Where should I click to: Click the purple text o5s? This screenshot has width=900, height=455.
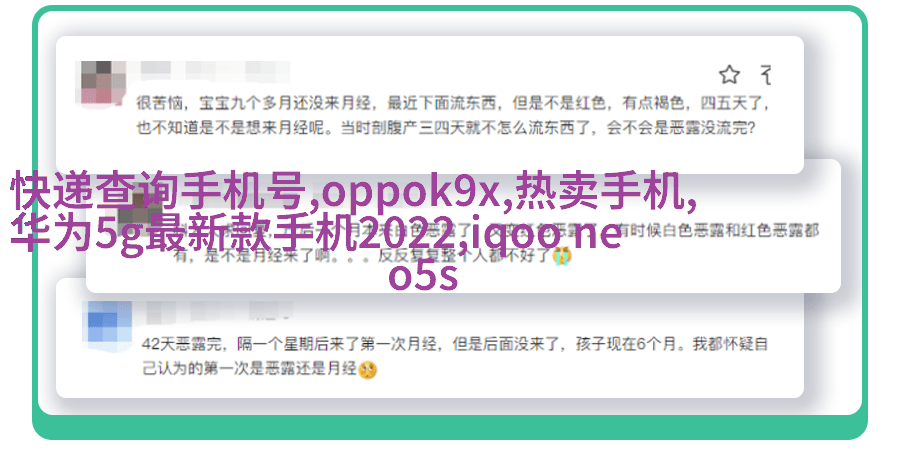[423, 277]
